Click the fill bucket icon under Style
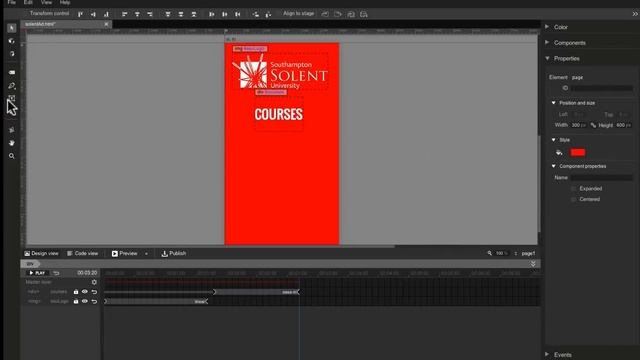The image size is (640, 360). 559,153
